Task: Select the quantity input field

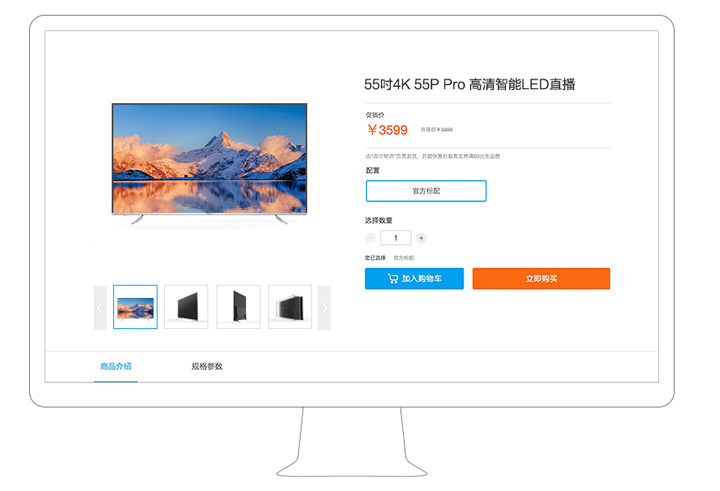Action: click(x=396, y=238)
